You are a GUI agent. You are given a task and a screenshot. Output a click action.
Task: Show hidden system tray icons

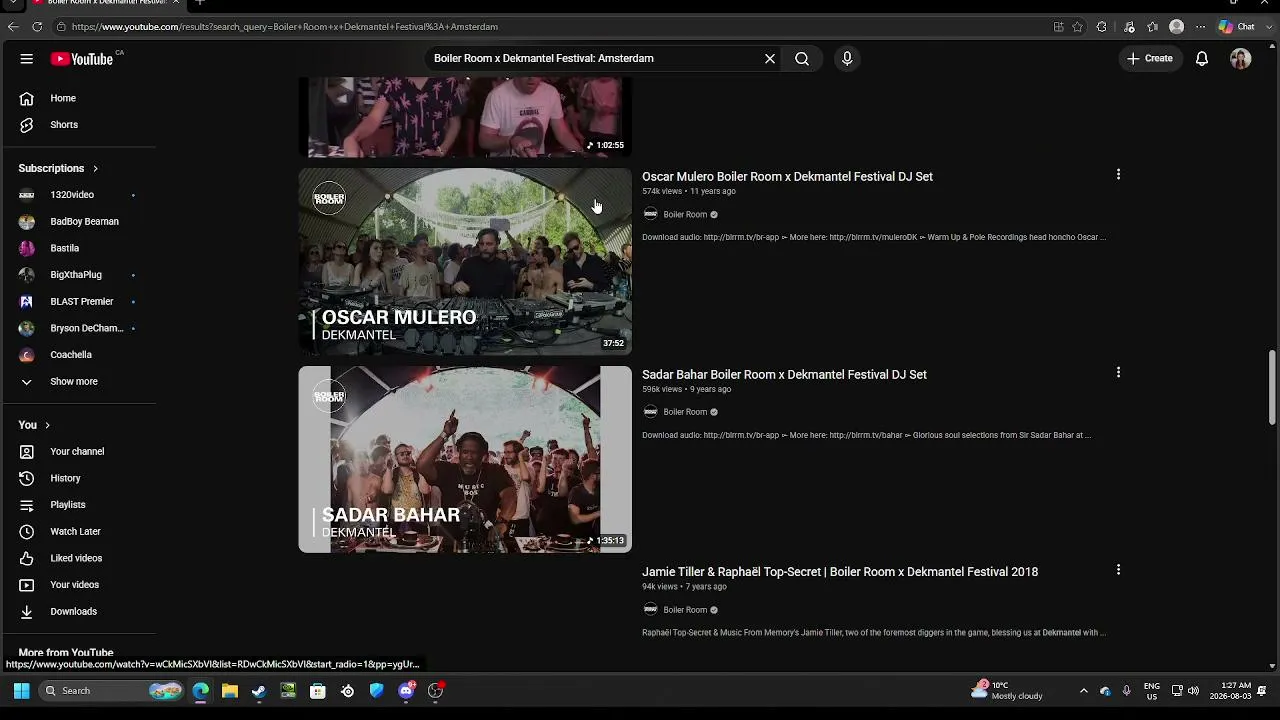[1083, 691]
